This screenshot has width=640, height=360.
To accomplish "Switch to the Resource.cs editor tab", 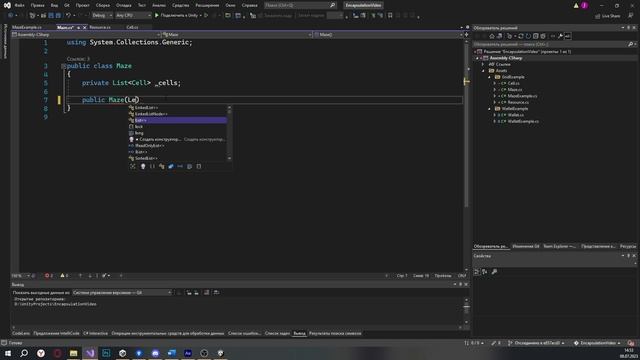I will (x=100, y=27).
